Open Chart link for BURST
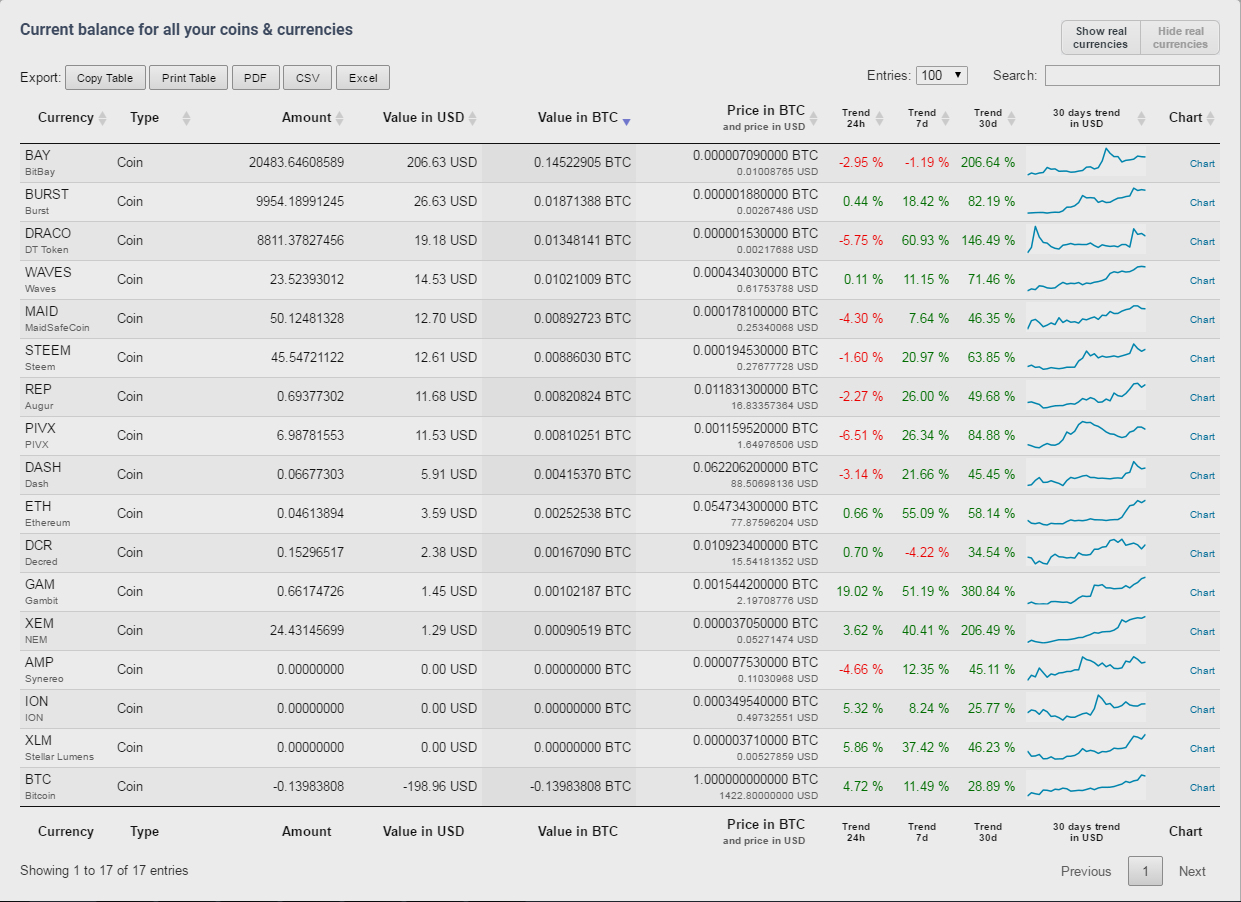This screenshot has height=902, width=1241. (x=1202, y=203)
